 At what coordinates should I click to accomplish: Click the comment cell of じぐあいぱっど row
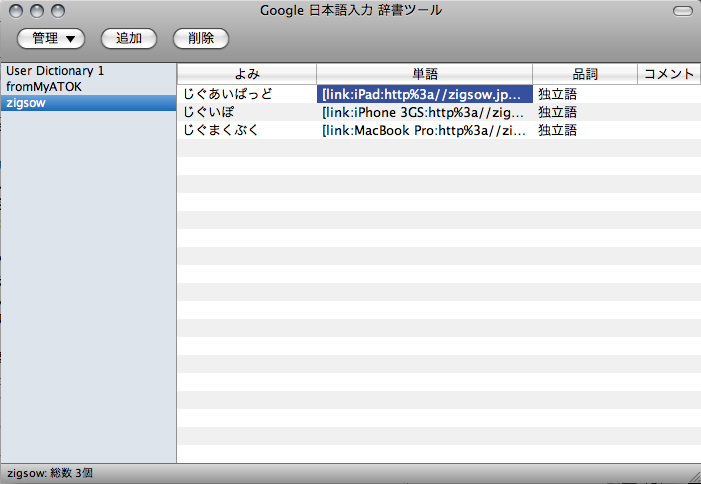coord(669,94)
